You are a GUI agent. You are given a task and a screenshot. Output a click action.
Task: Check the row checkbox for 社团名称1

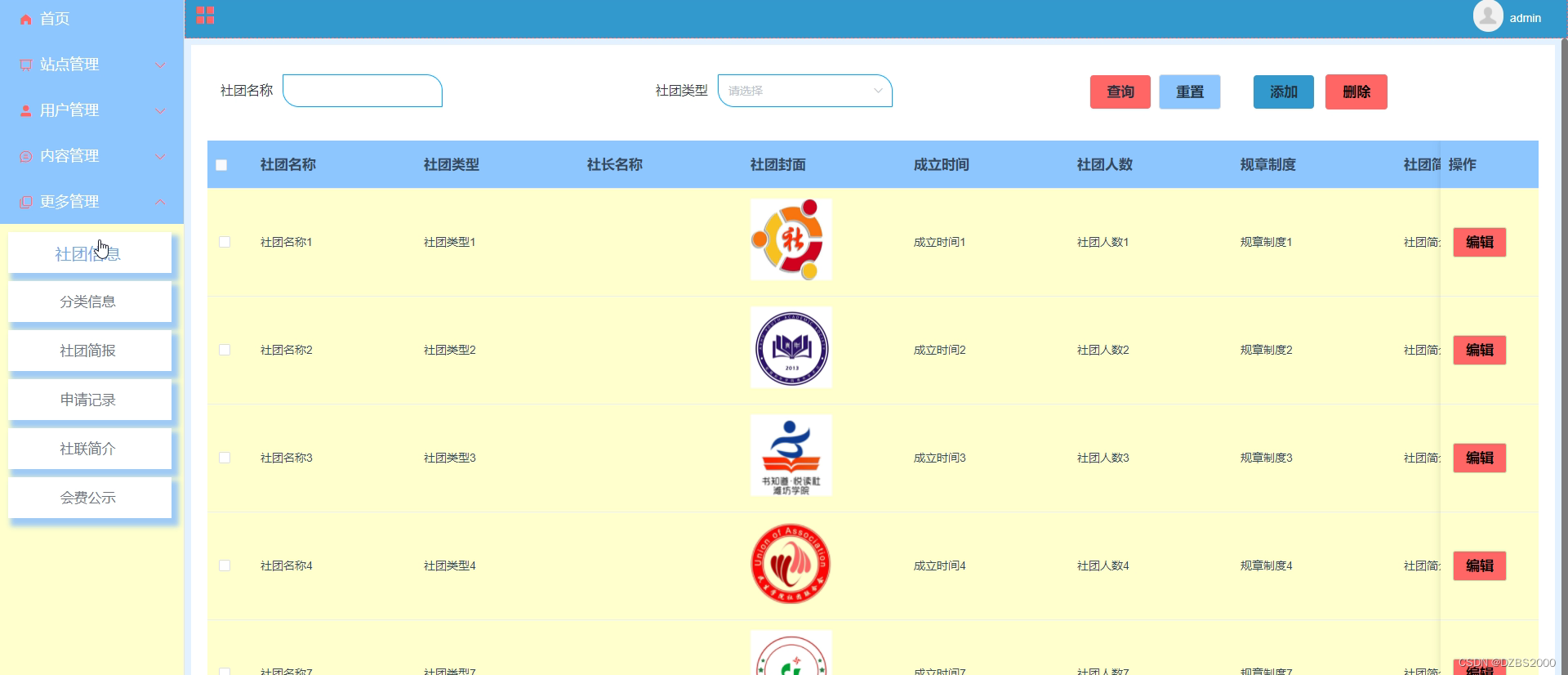(x=225, y=242)
